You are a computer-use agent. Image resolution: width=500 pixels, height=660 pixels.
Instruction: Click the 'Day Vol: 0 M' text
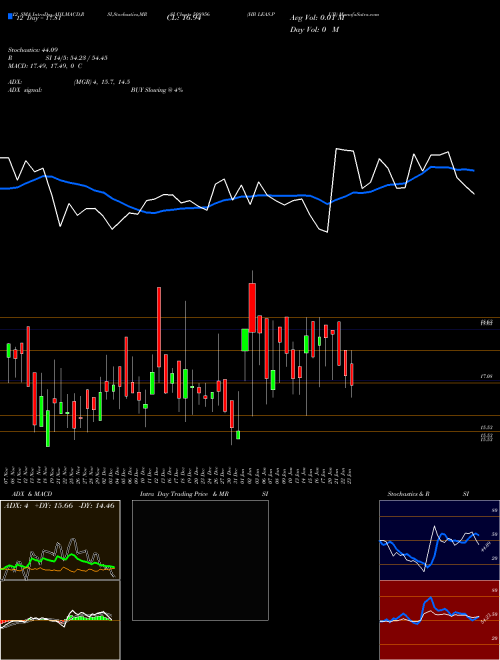point(314,30)
